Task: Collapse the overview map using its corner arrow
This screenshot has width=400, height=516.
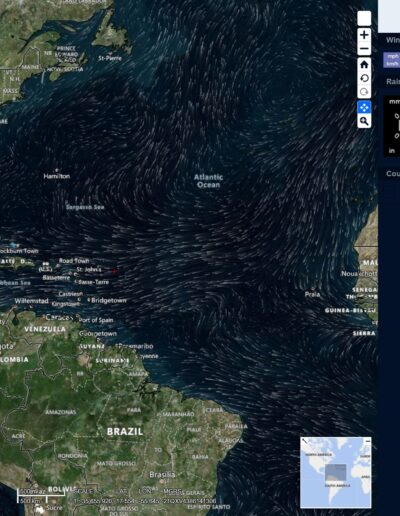Action: pos(305,441)
